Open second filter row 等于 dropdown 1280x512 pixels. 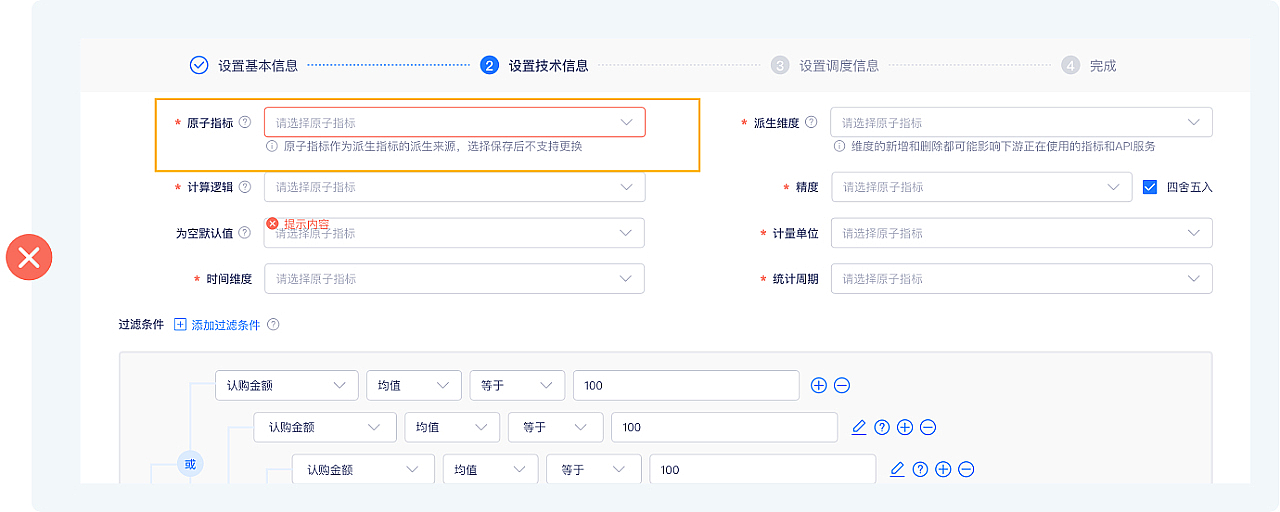[556, 427]
